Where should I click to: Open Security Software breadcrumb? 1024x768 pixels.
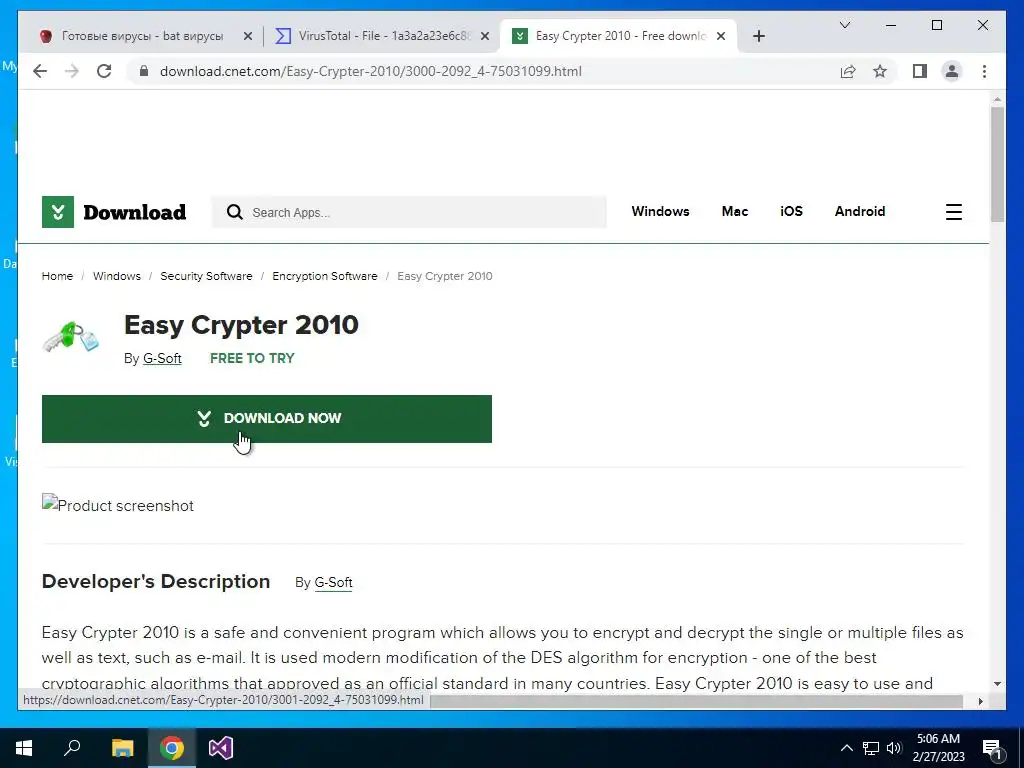(206, 276)
